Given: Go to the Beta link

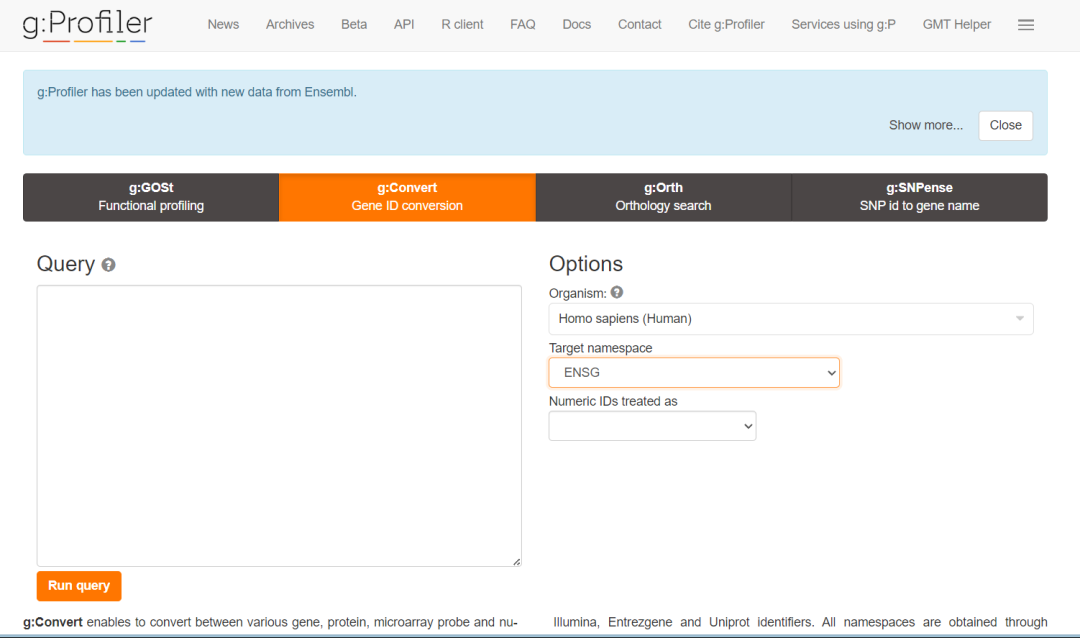Looking at the screenshot, I should [x=354, y=25].
